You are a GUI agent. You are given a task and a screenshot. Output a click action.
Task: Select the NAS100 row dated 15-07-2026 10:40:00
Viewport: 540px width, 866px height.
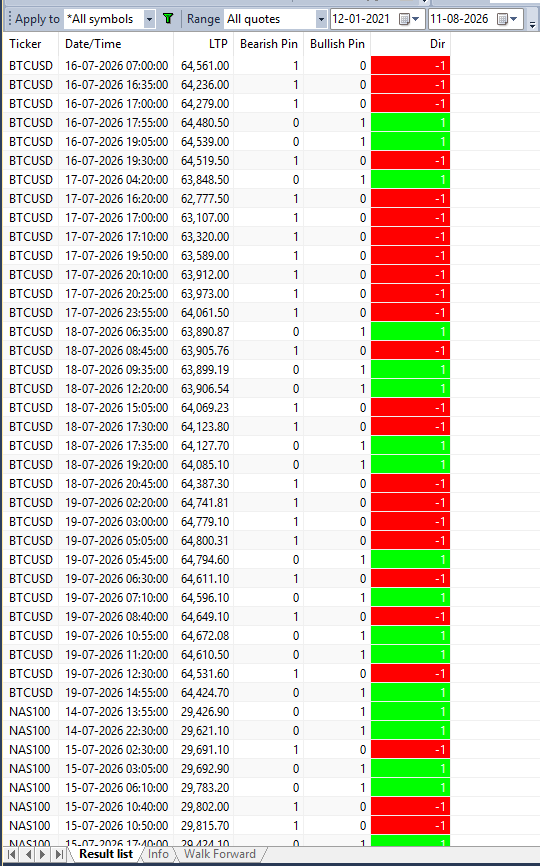tap(226, 806)
